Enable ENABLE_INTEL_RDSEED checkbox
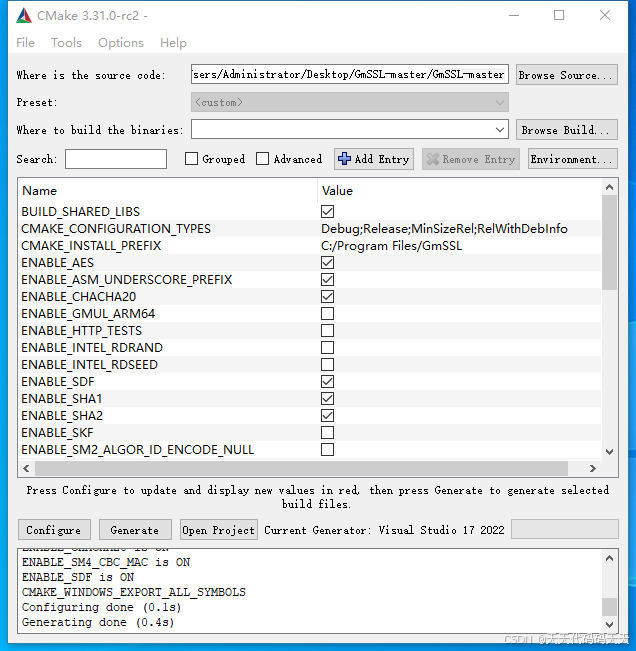 [x=328, y=365]
